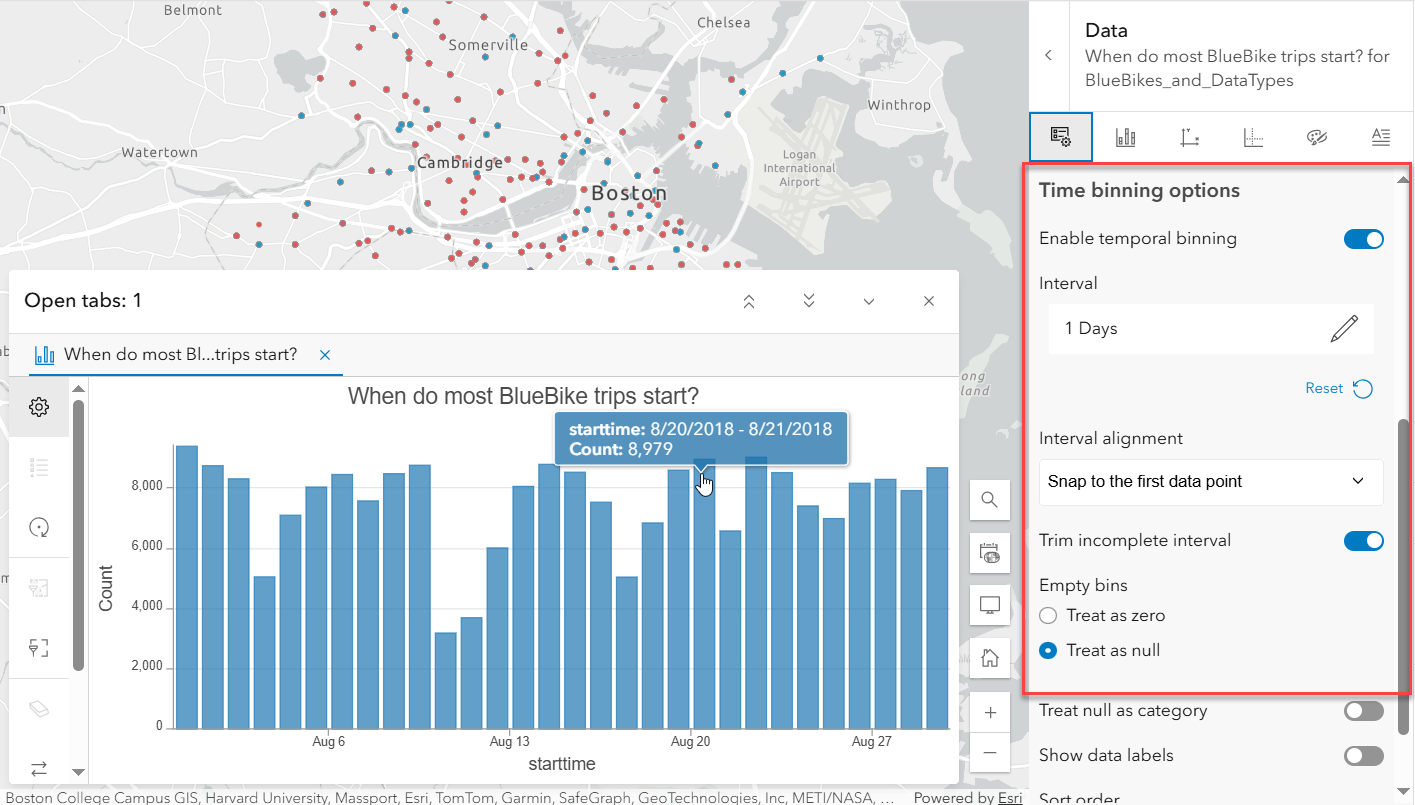Zoom out on the map

coord(990,752)
